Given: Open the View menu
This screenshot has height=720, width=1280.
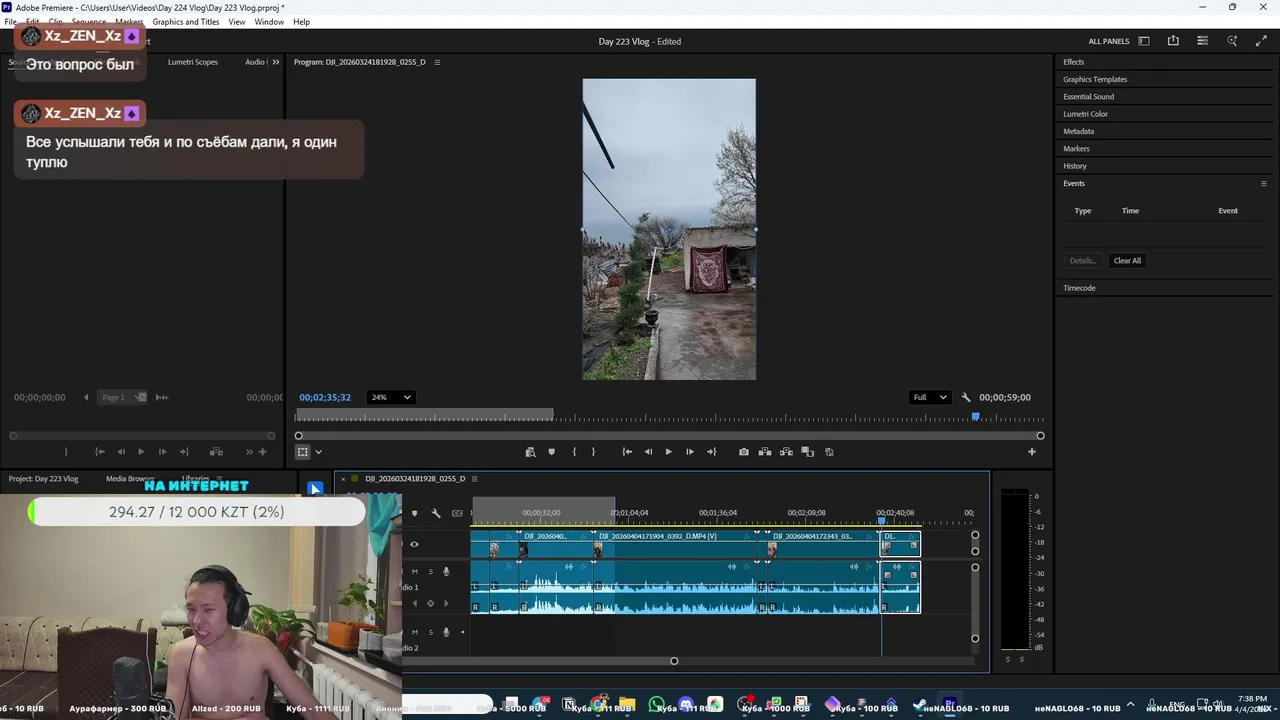Looking at the screenshot, I should [237, 22].
